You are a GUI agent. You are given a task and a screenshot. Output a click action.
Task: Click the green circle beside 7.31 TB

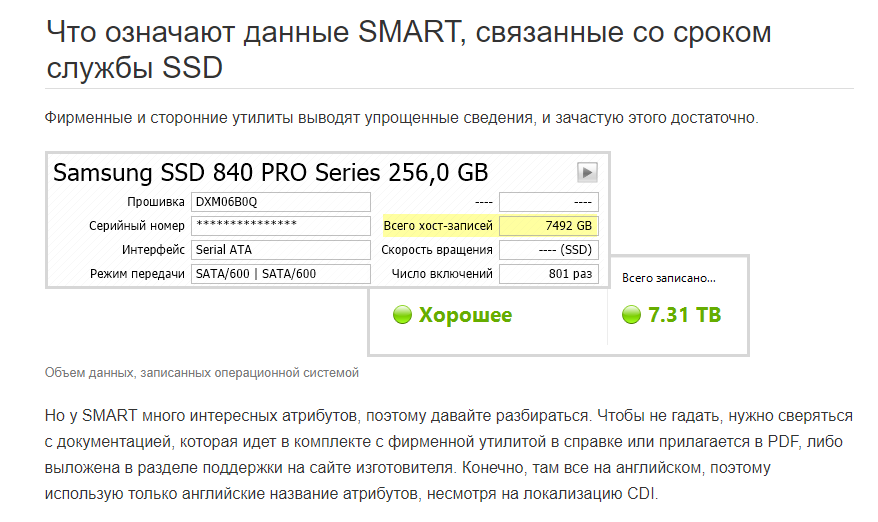coord(631,316)
